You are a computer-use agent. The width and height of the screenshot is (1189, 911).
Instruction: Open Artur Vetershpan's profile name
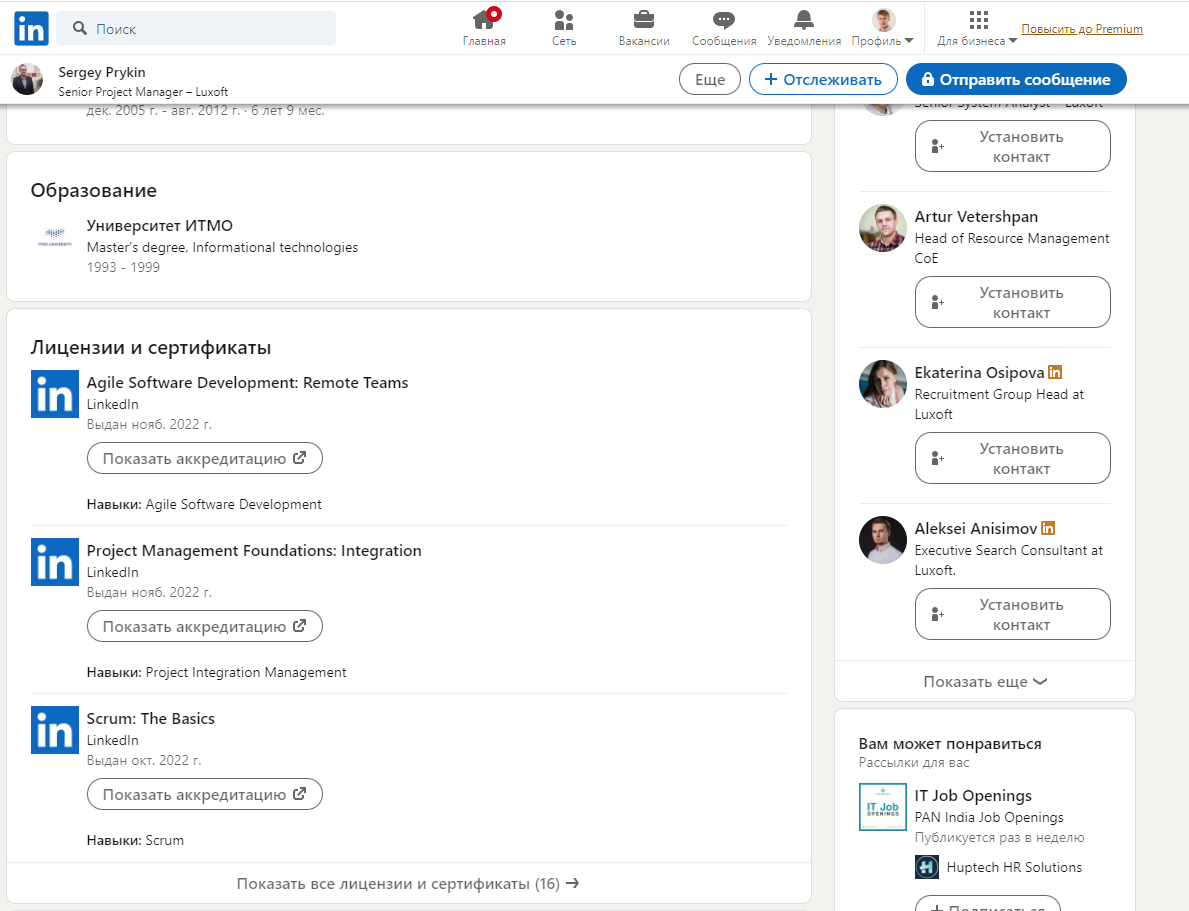coord(976,216)
